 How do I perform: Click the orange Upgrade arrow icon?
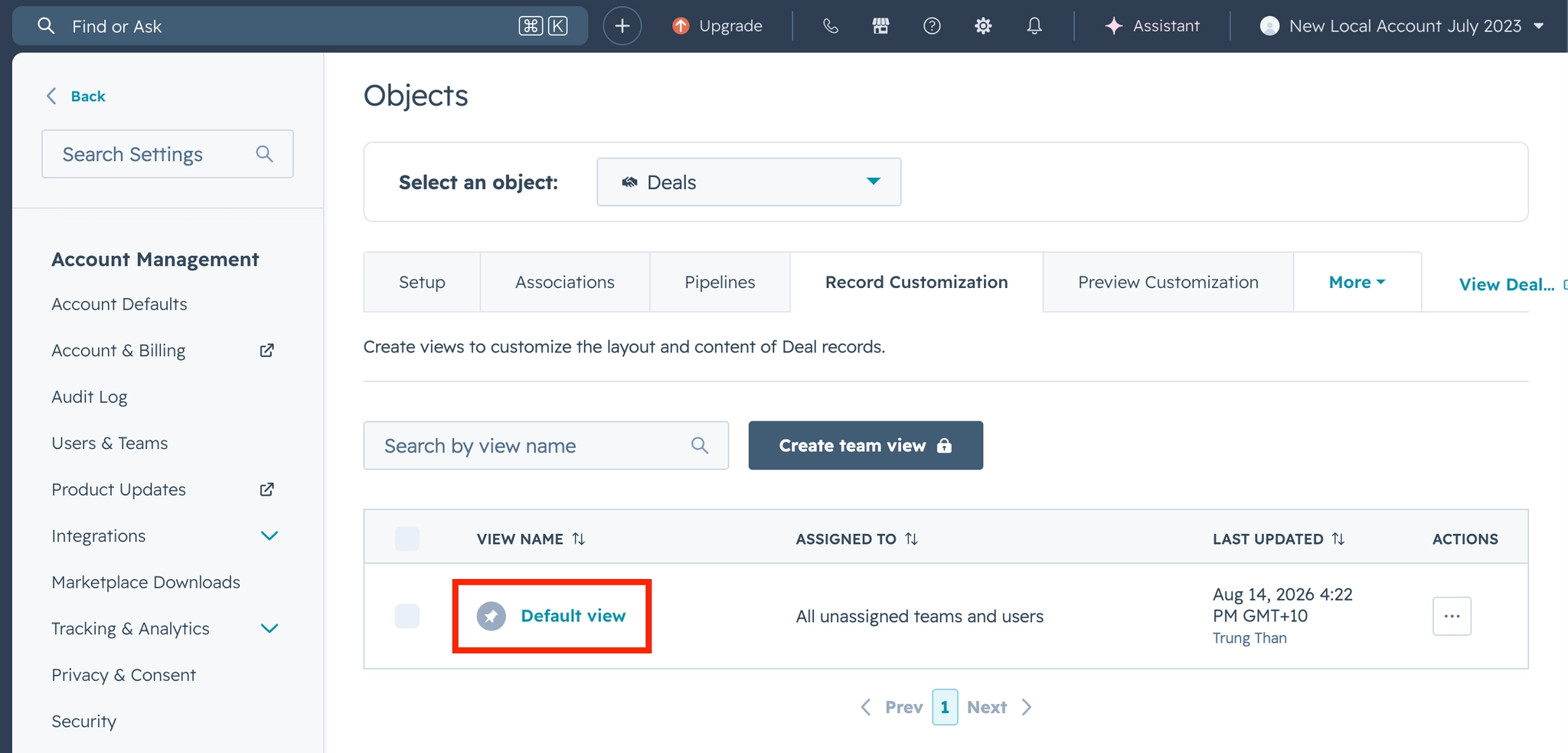tap(681, 26)
